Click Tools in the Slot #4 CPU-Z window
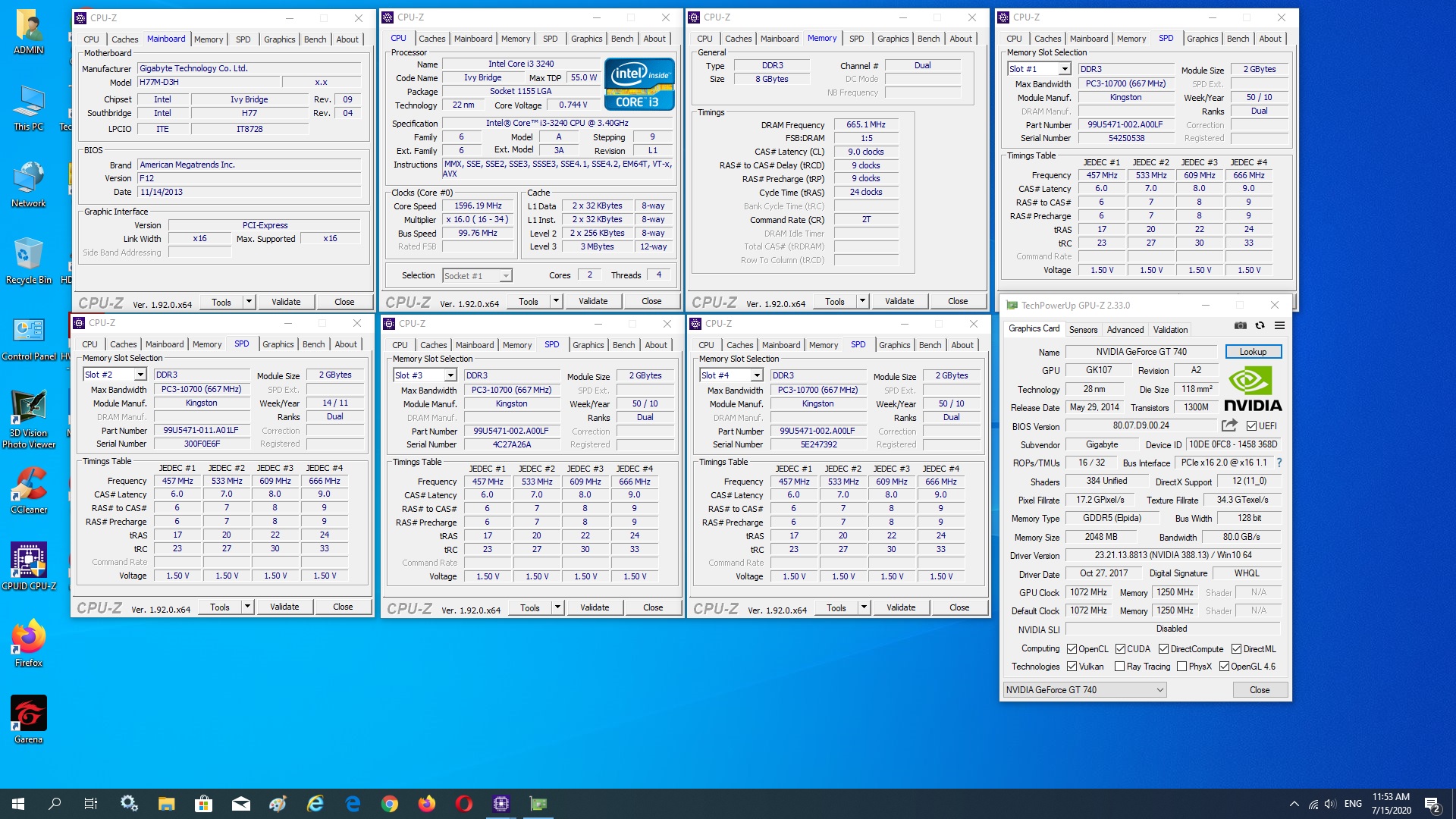Viewport: 1456px width, 819px height. [x=836, y=607]
